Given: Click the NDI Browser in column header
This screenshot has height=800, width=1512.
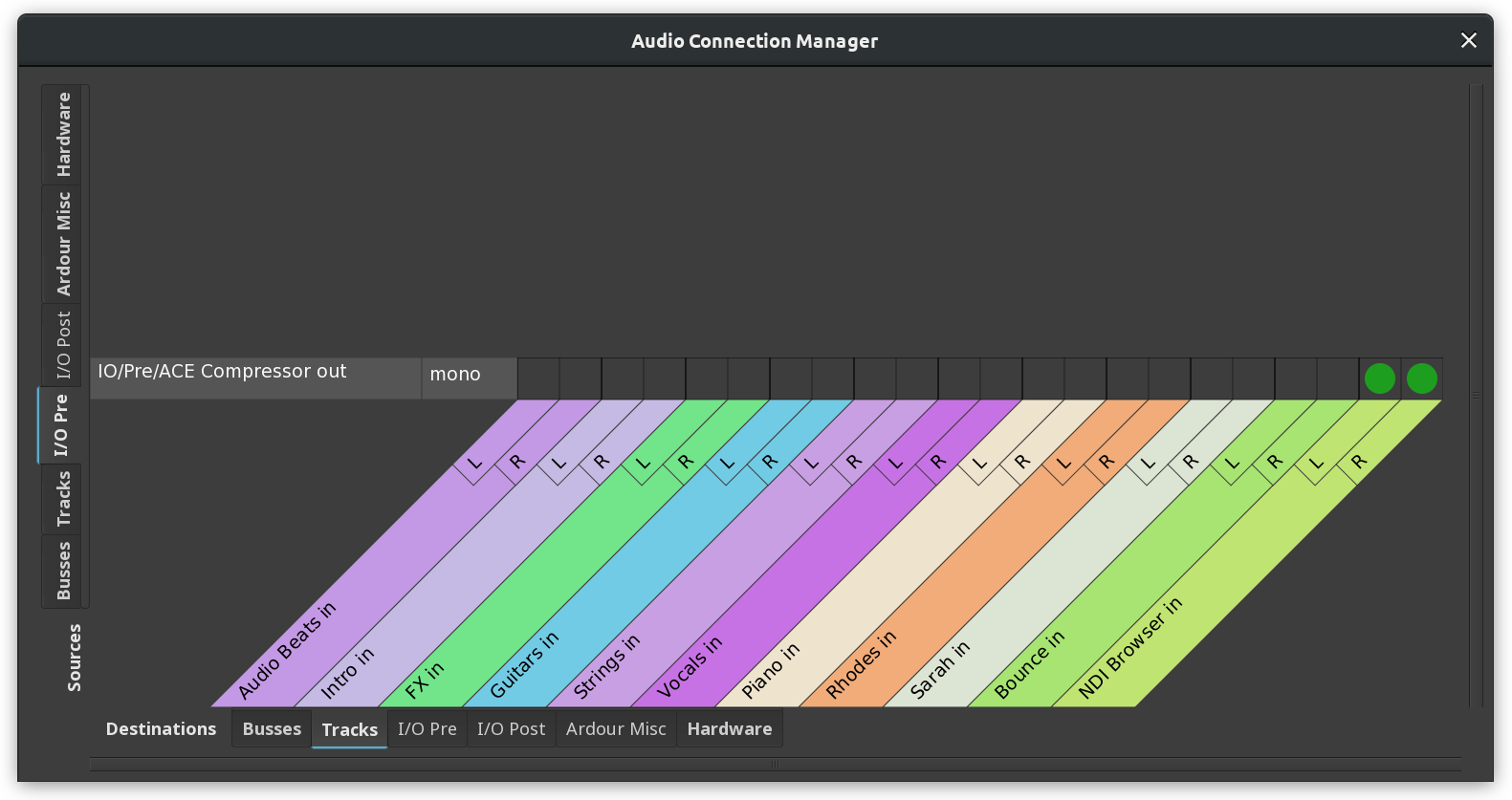Looking at the screenshot, I should 1130,647.
